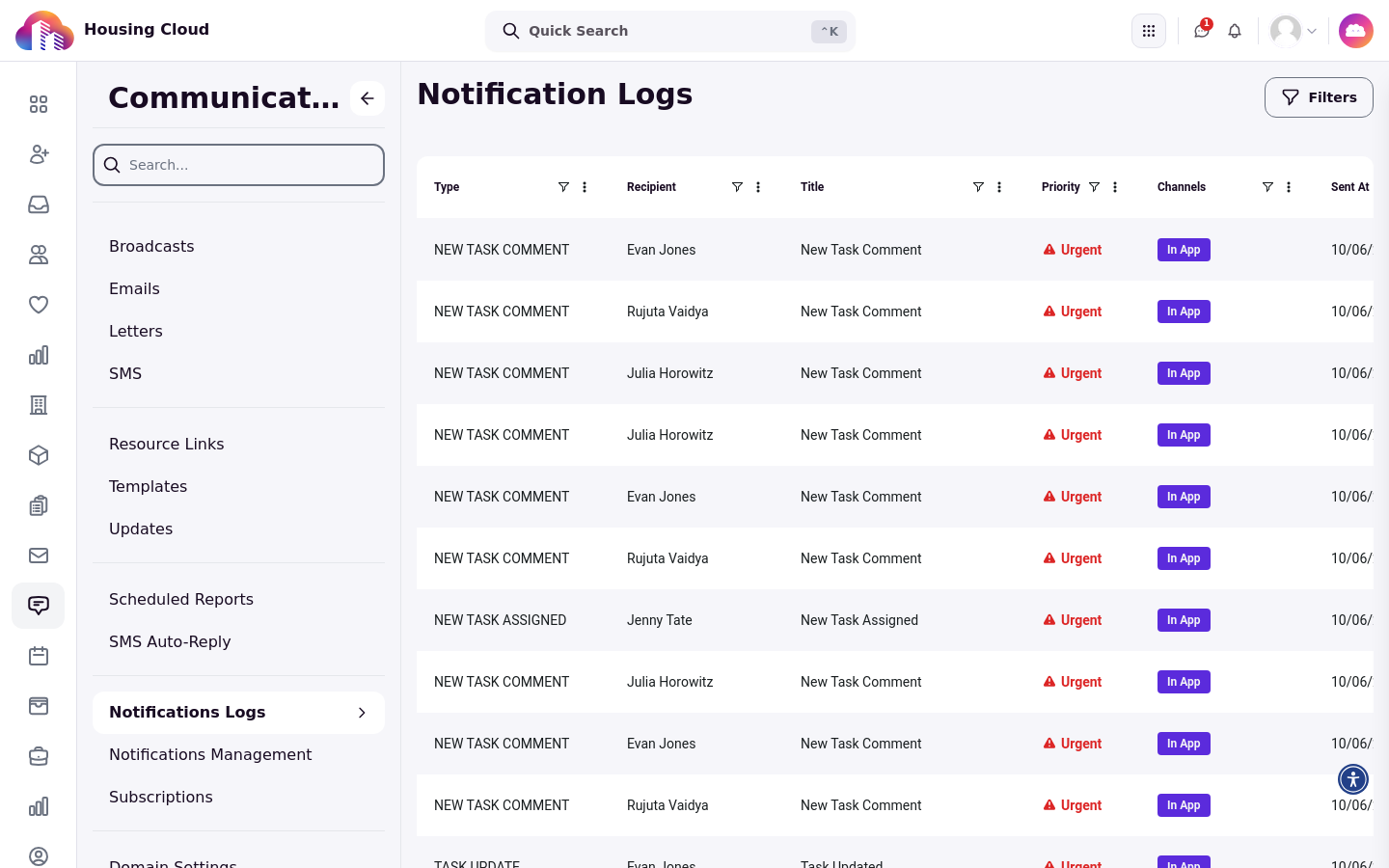The height and width of the screenshot is (868, 1389).
Task: Click the notifications bell icon
Action: click(x=1235, y=31)
